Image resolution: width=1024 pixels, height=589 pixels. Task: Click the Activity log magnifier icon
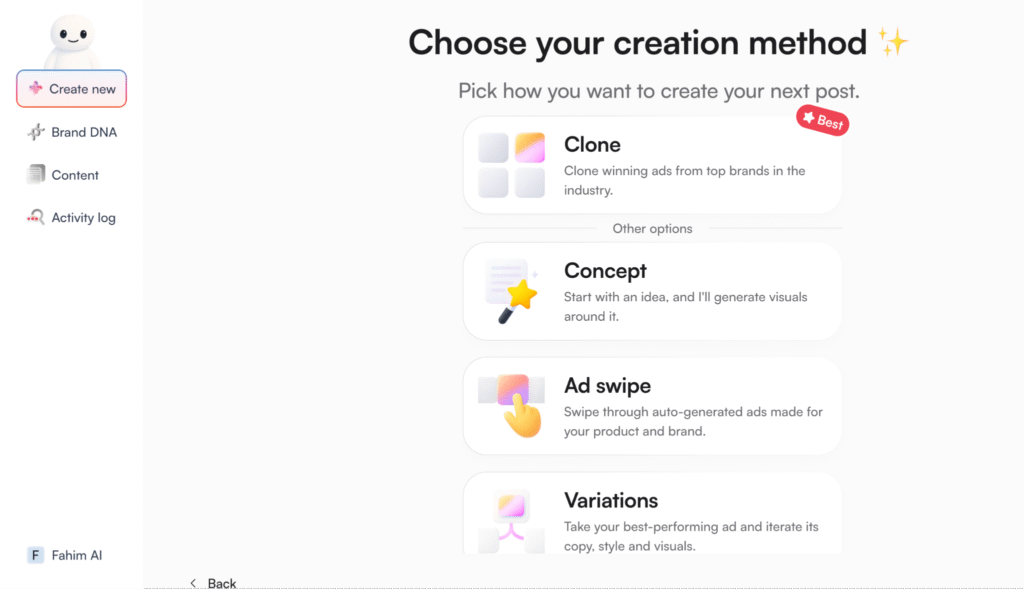pos(36,218)
